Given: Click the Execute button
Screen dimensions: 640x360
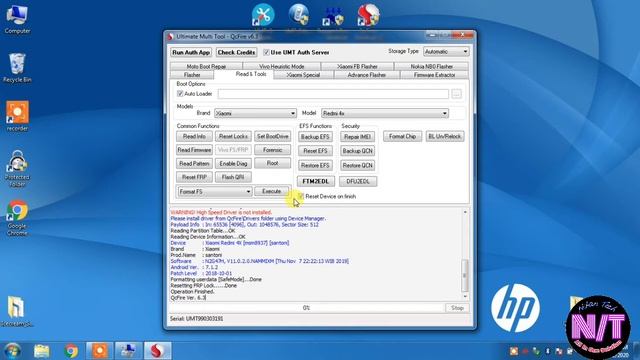Looking at the screenshot, I should coord(271,191).
